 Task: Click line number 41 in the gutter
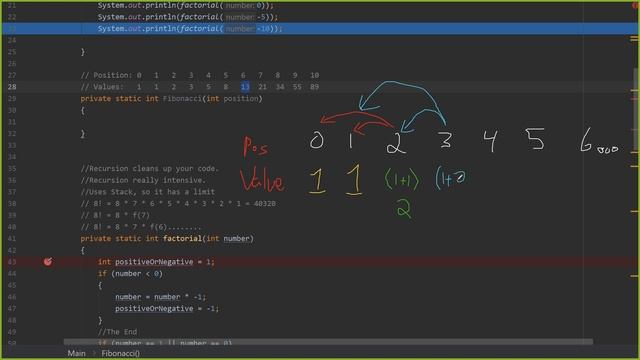[x=12, y=238]
